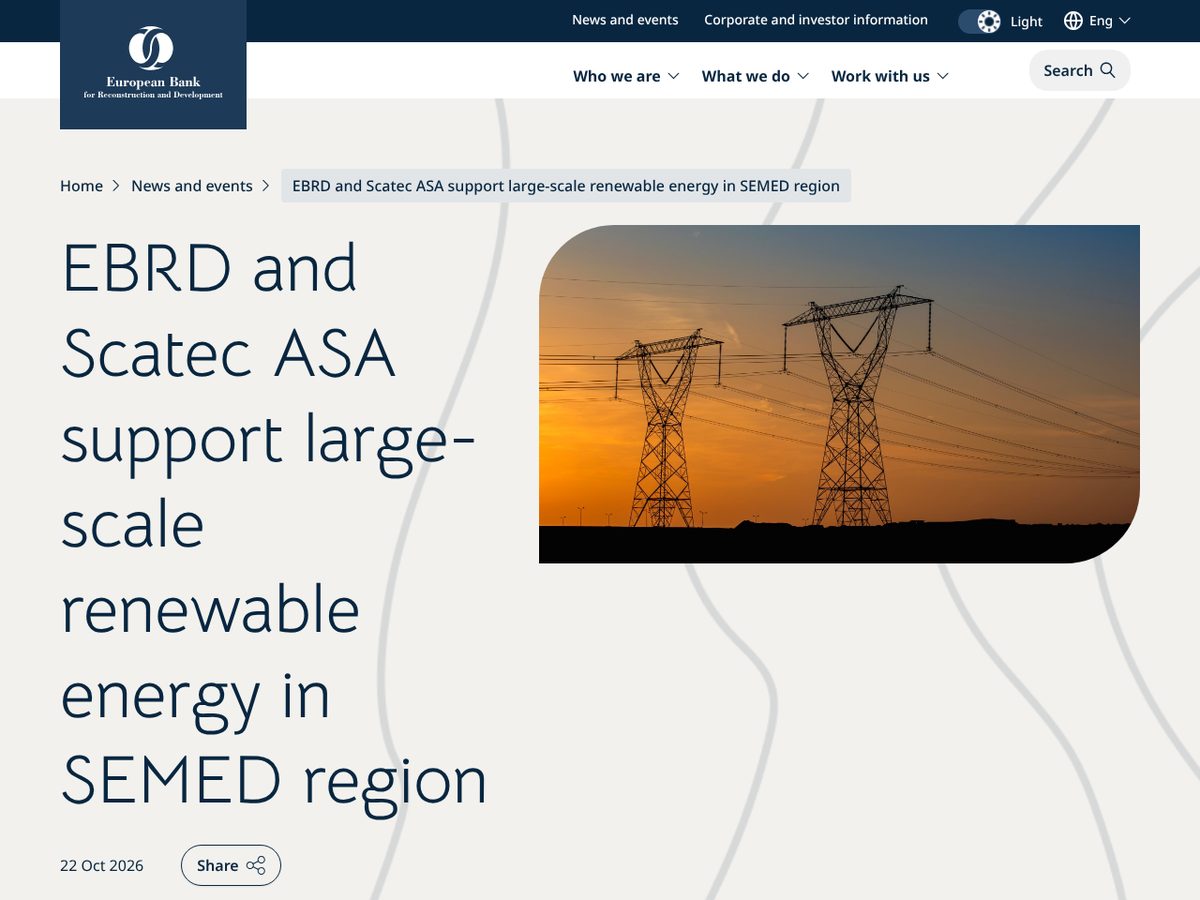The width and height of the screenshot is (1200, 900).
Task: Open News and events in top bar
Action: (625, 20)
